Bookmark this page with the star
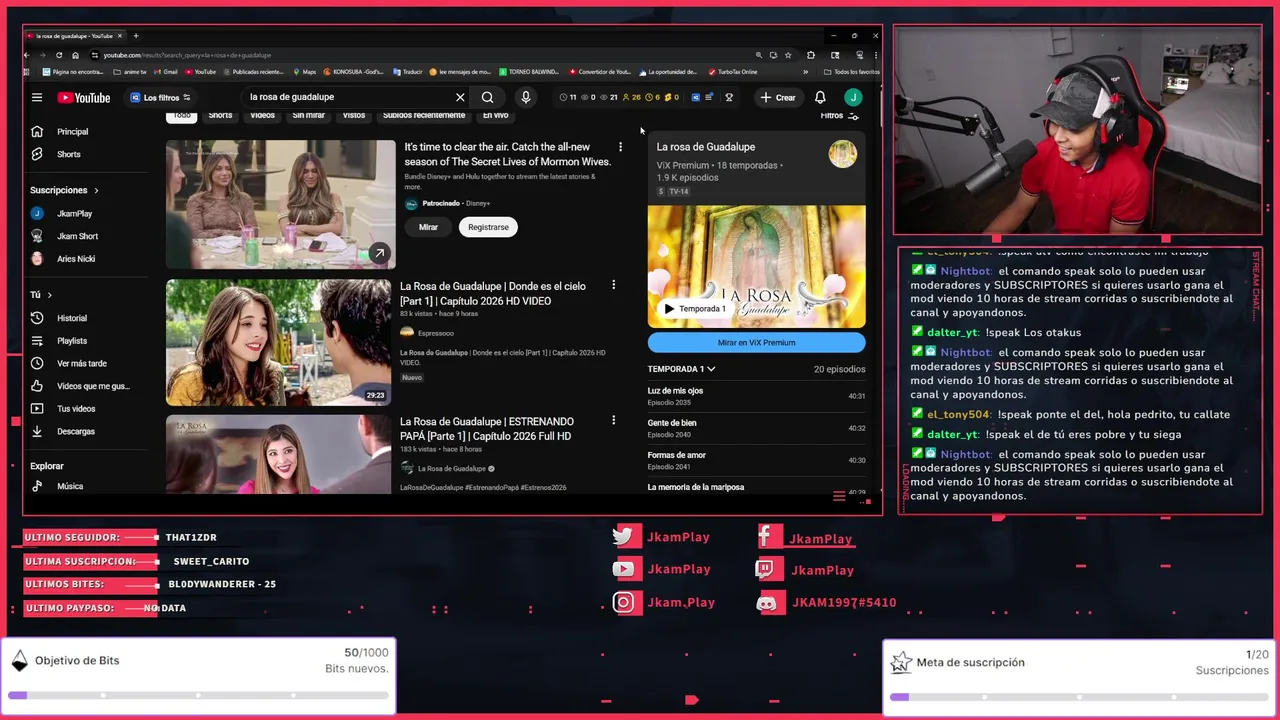The width and height of the screenshot is (1280, 720). pos(788,55)
